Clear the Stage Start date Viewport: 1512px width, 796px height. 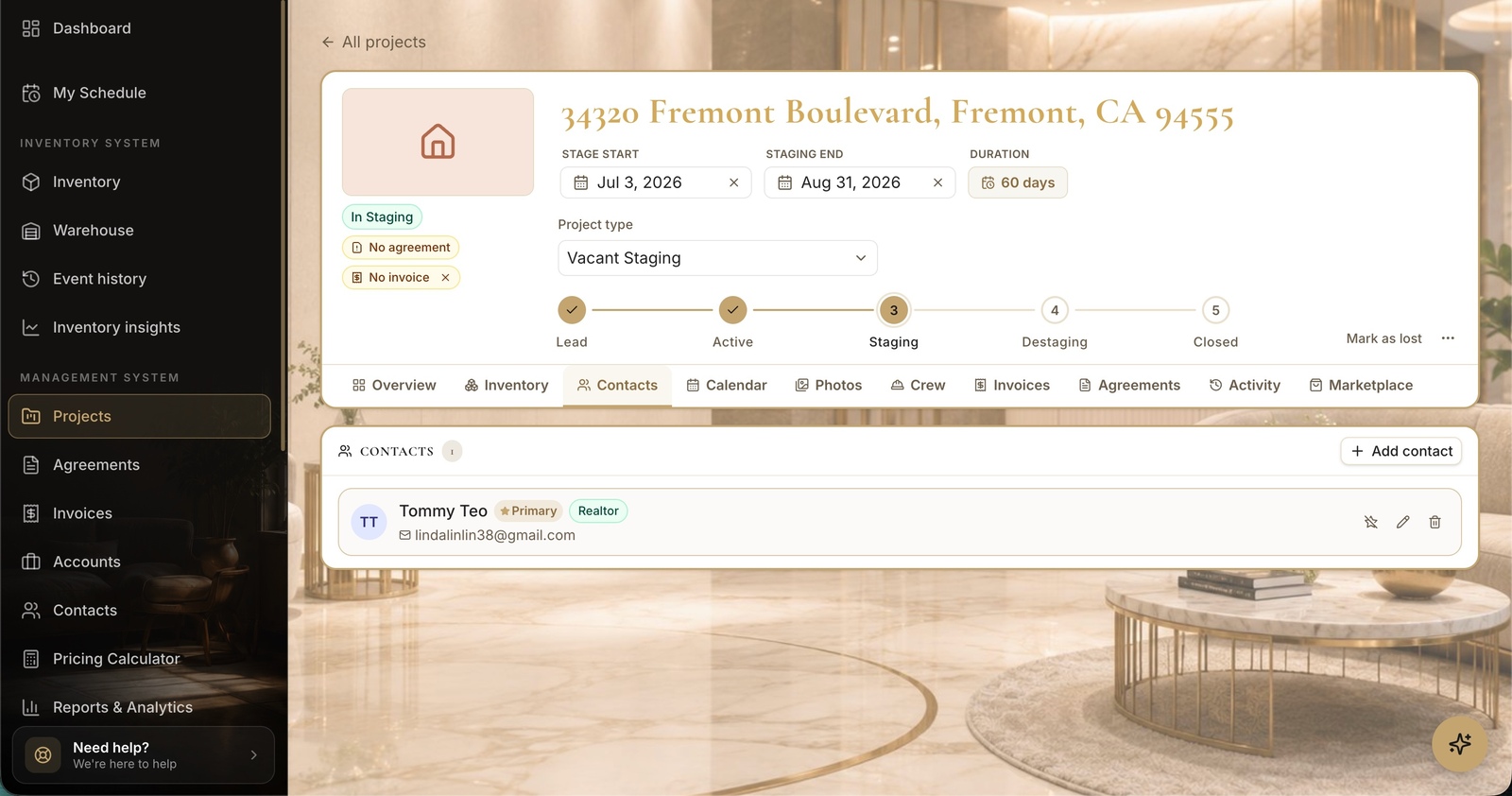(733, 182)
